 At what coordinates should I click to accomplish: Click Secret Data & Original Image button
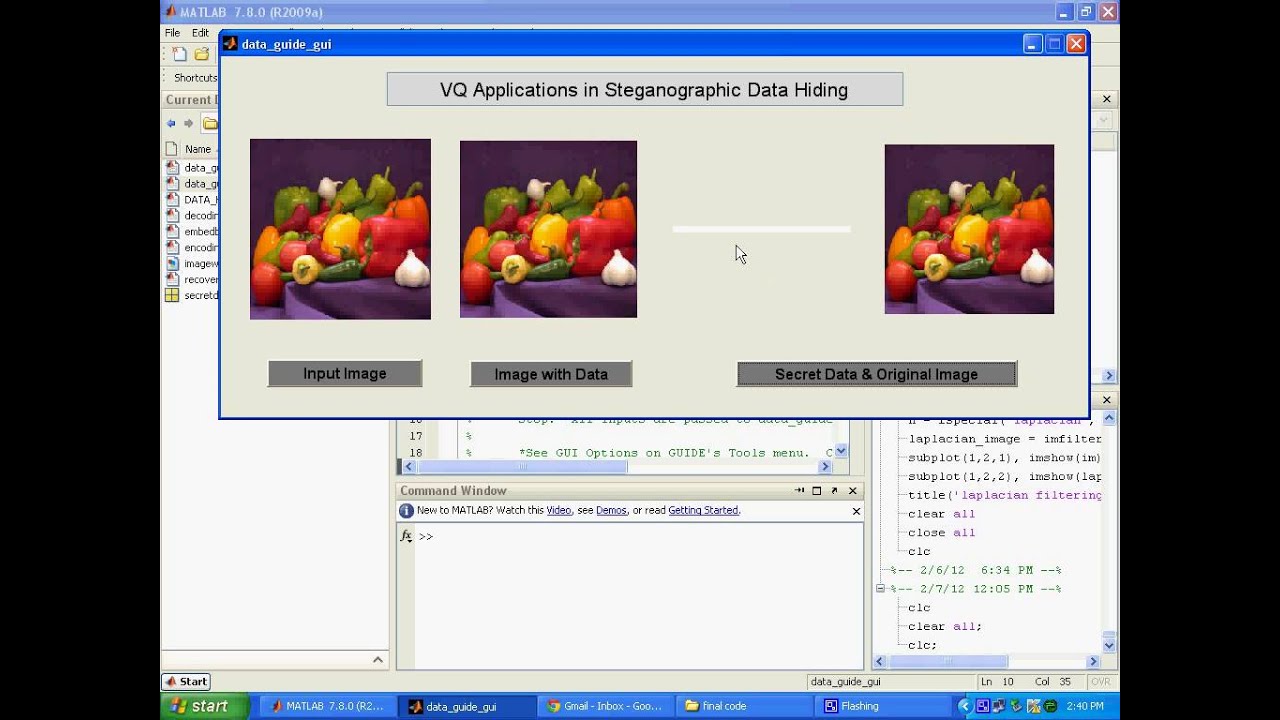[x=876, y=374]
